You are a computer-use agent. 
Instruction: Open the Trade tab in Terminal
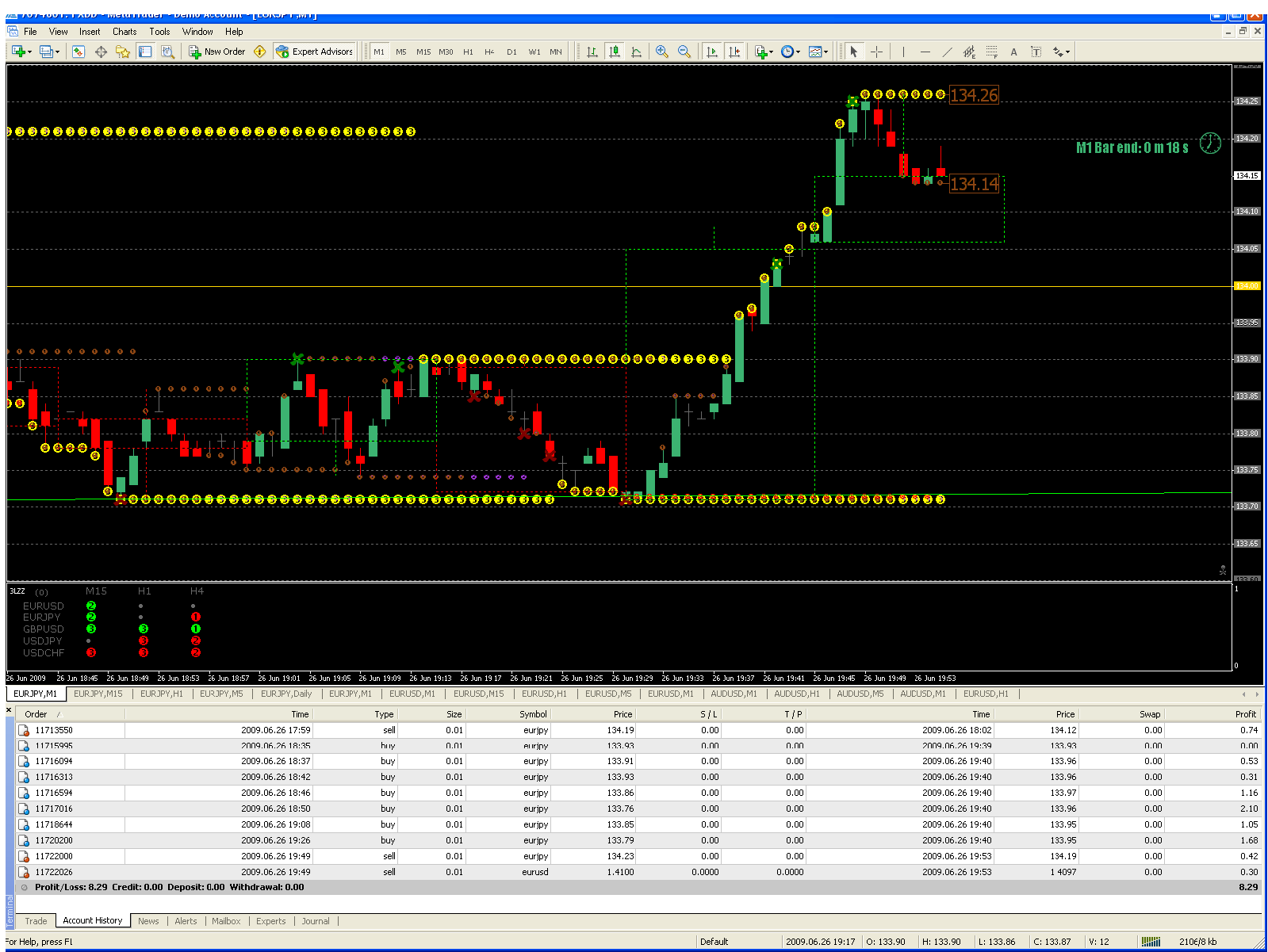pos(36,921)
